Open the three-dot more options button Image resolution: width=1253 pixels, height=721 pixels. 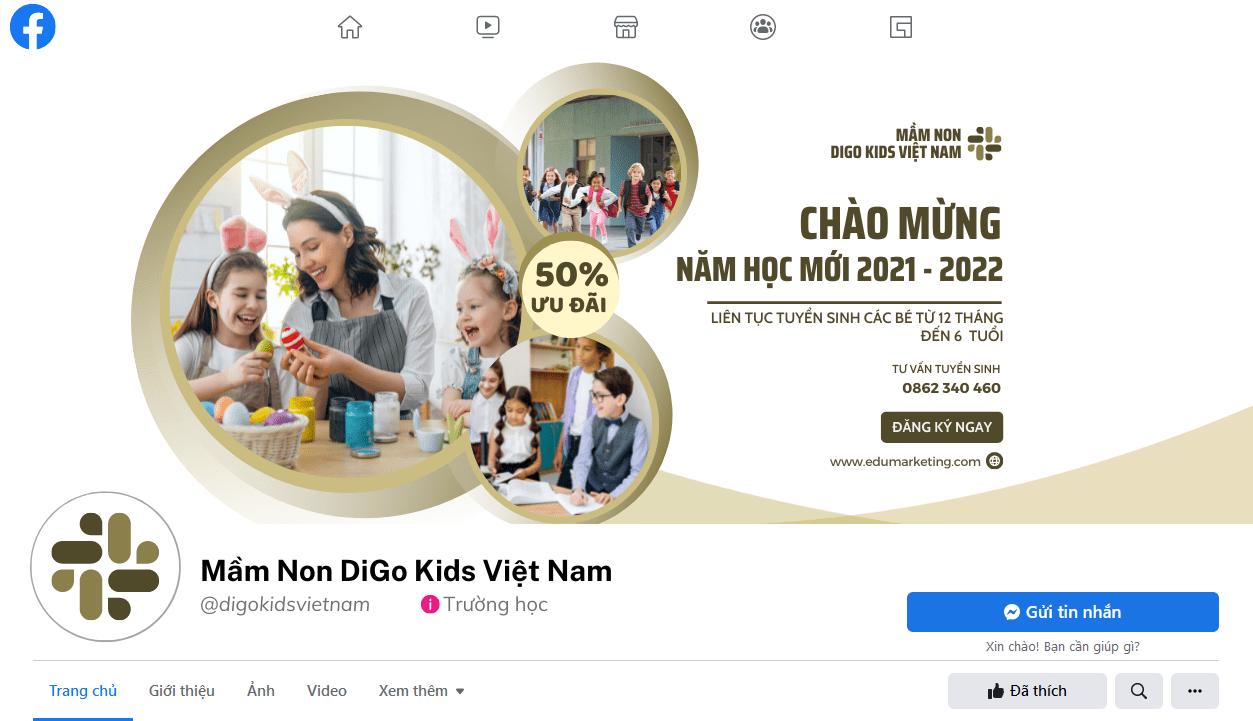click(1195, 691)
